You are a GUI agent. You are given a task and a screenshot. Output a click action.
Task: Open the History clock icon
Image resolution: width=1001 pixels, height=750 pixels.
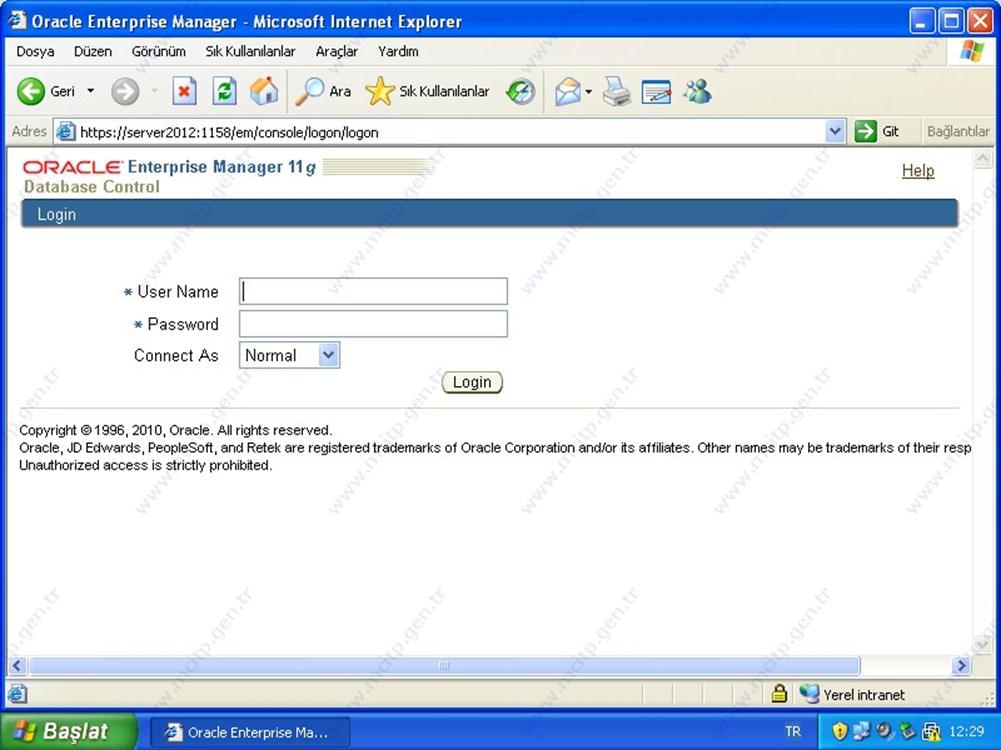(520, 92)
